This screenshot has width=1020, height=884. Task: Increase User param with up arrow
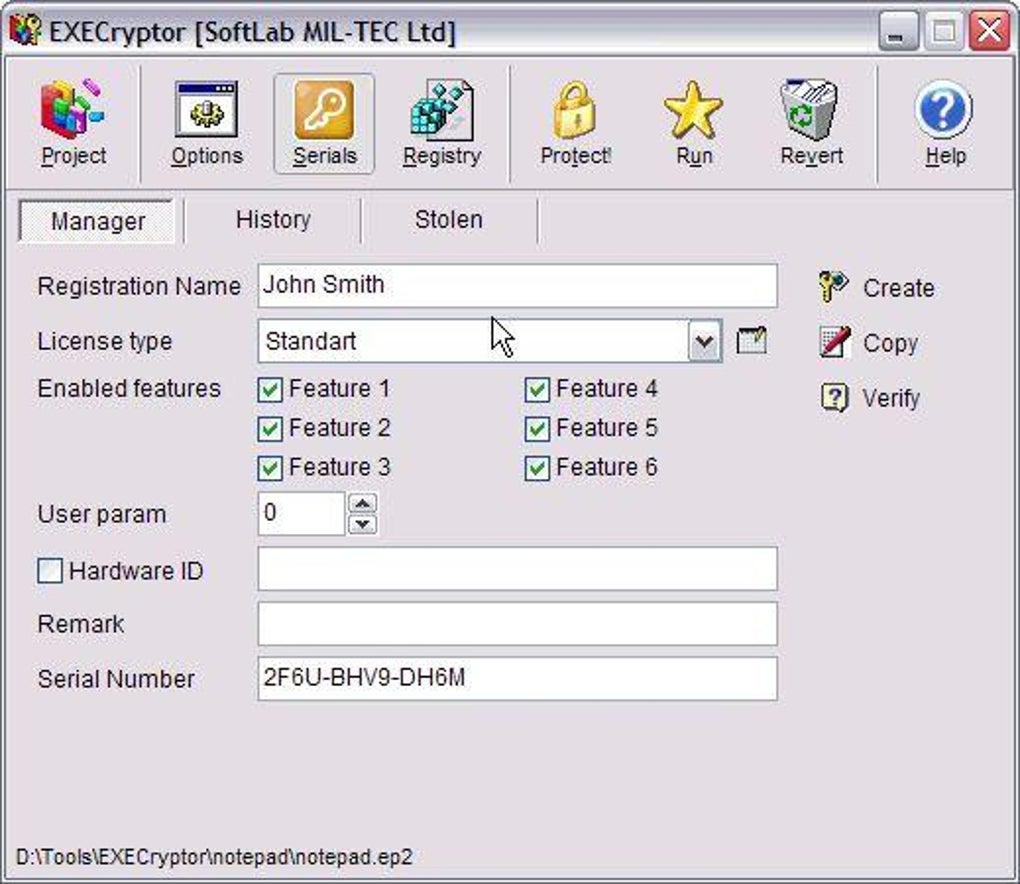pyautogui.click(x=362, y=503)
